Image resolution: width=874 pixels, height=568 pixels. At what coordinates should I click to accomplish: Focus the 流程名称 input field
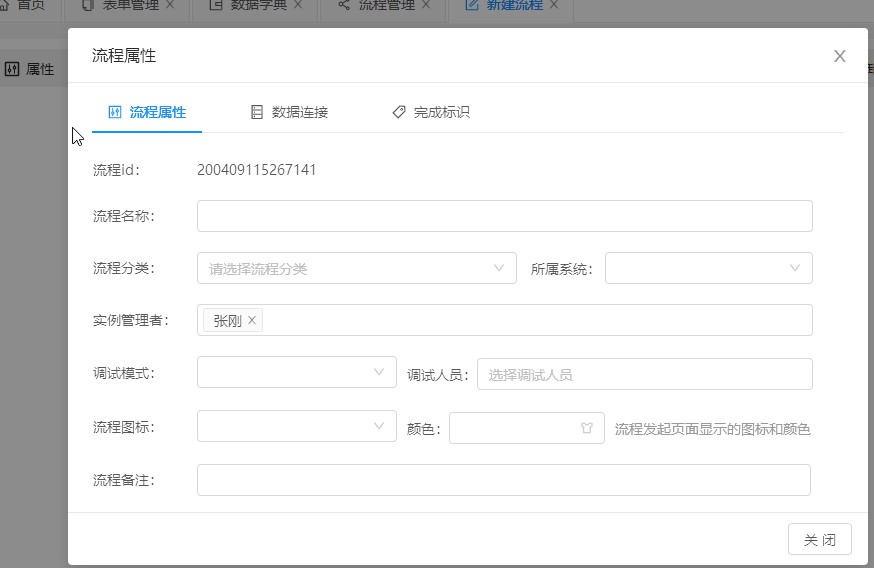pos(504,216)
